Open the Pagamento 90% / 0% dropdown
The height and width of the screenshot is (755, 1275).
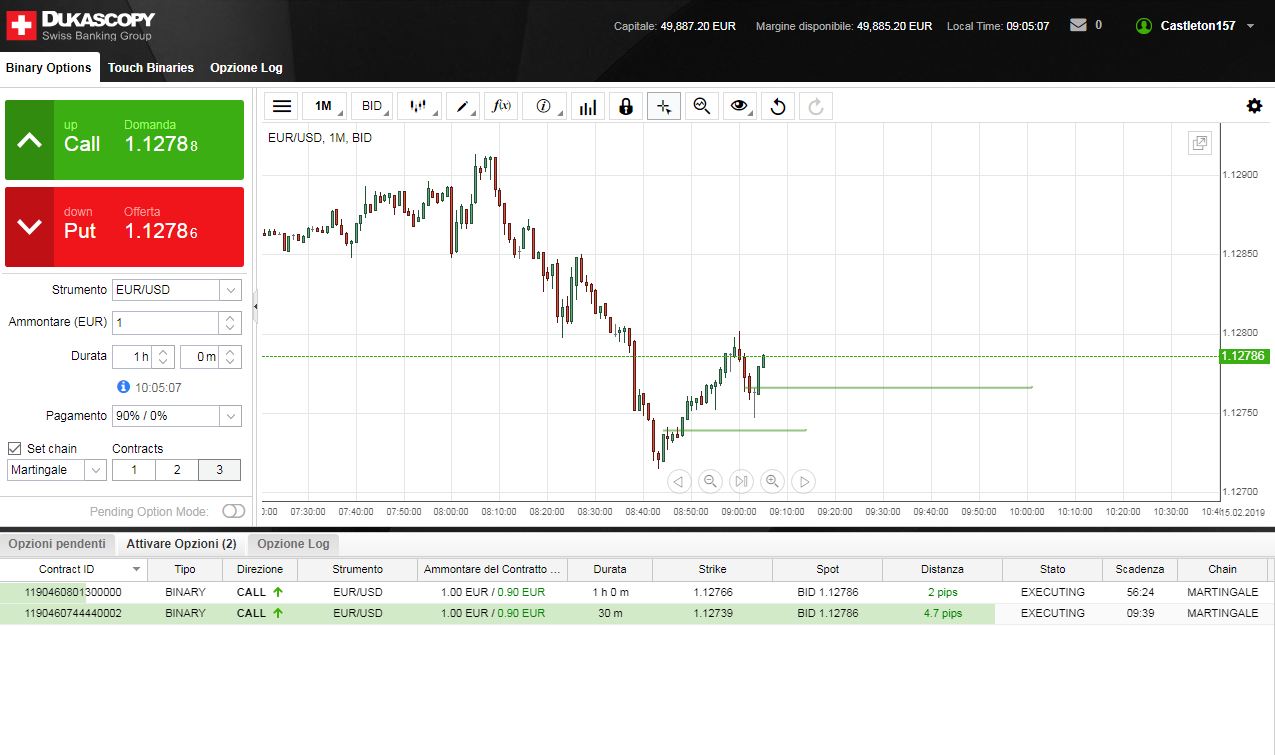tap(177, 416)
